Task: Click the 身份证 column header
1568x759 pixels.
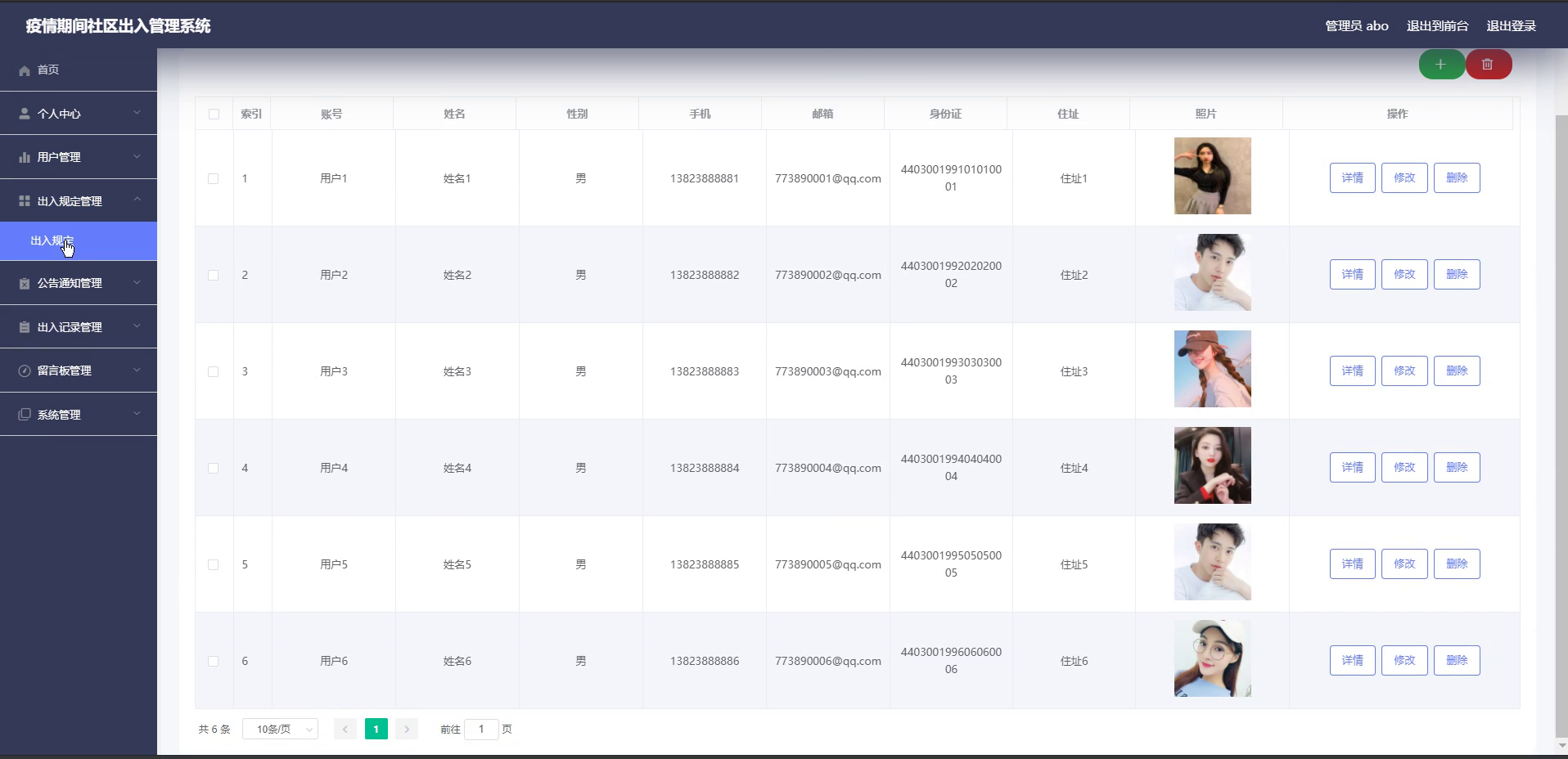Action: [945, 114]
